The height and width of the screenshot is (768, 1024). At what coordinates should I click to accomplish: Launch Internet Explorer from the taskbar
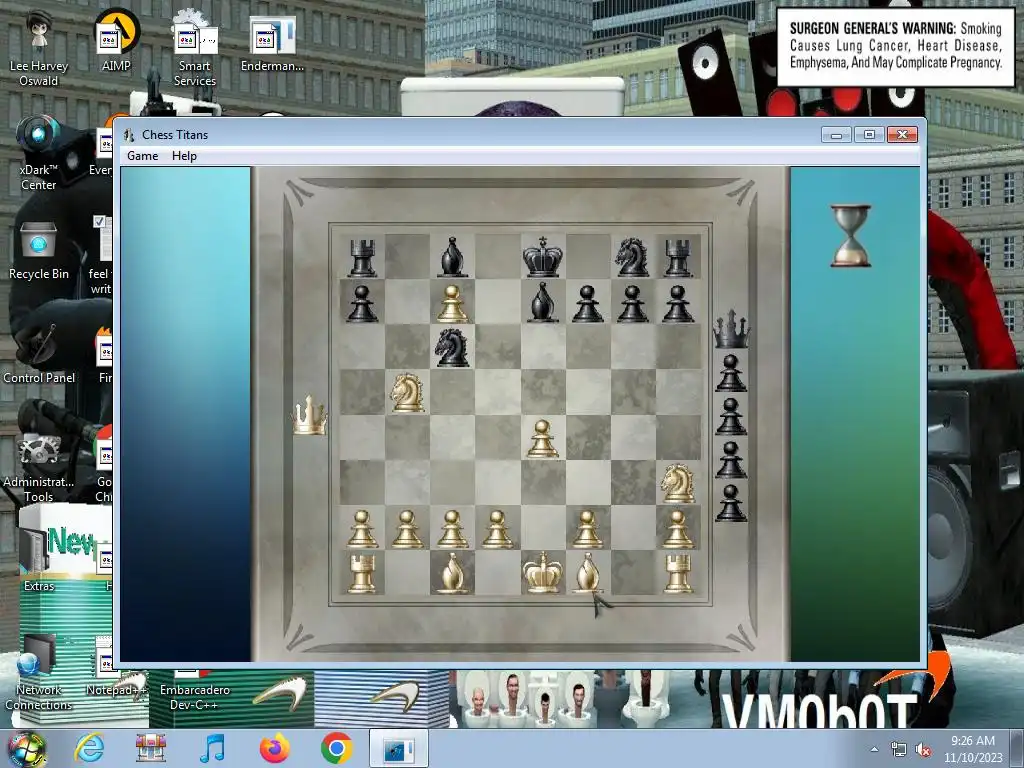point(89,748)
